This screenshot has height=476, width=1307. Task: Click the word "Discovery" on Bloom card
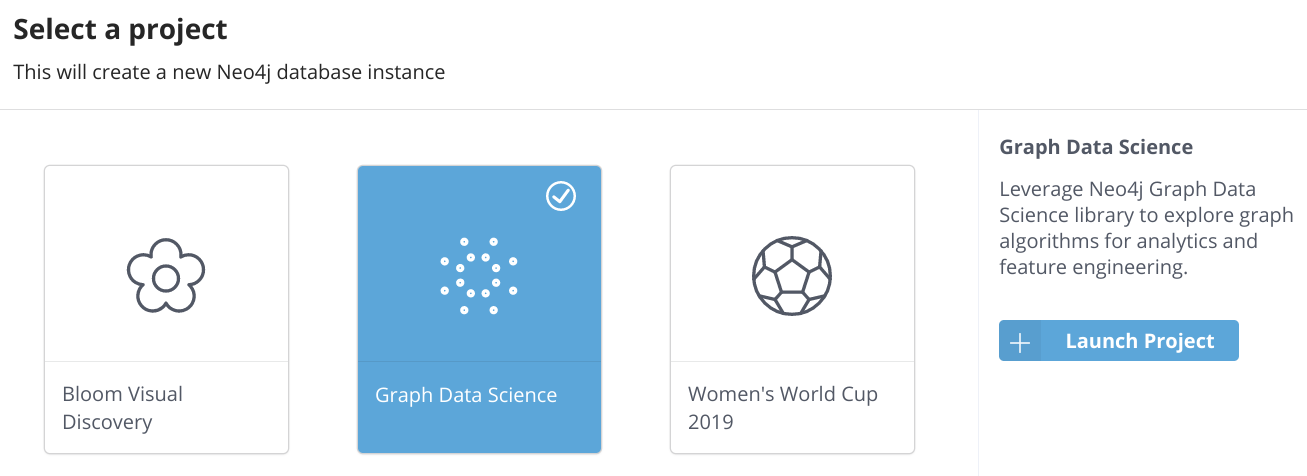(x=107, y=422)
